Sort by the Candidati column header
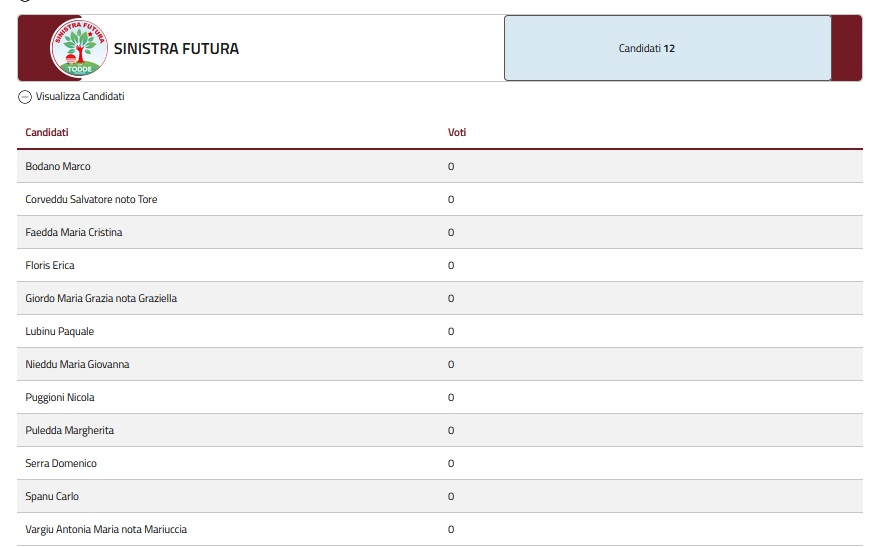Image resolution: width=878 pixels, height=547 pixels. coord(46,132)
